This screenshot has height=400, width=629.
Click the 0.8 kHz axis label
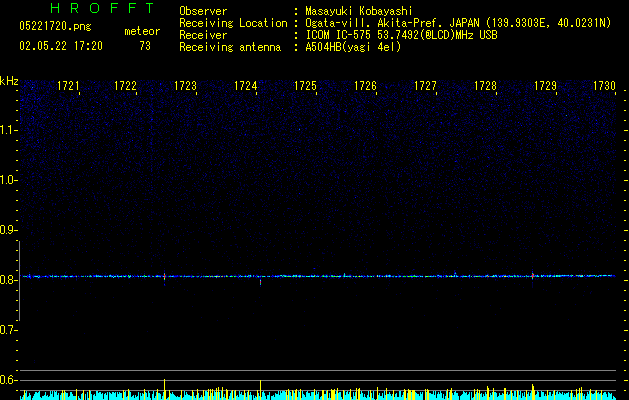point(8,280)
